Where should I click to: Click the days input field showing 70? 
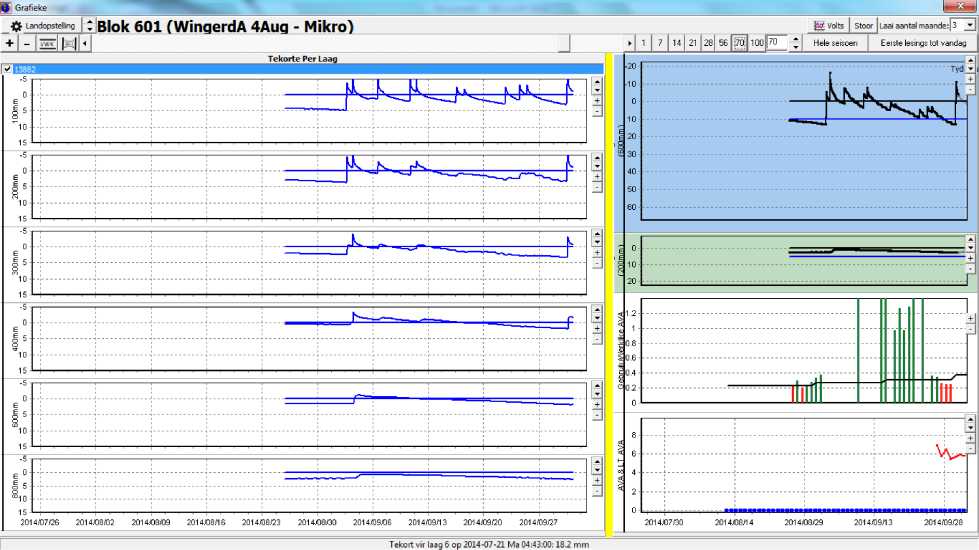(777, 42)
